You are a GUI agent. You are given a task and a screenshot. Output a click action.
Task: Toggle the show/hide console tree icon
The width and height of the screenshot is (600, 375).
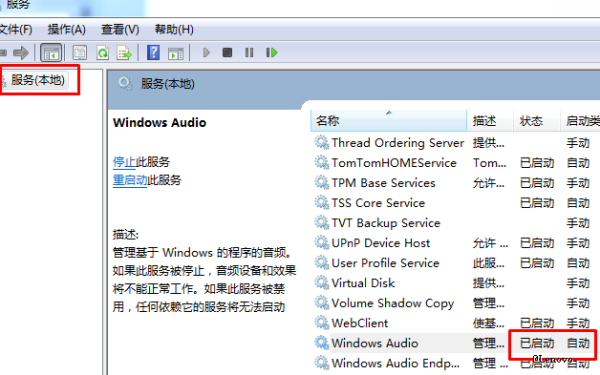coord(51,52)
